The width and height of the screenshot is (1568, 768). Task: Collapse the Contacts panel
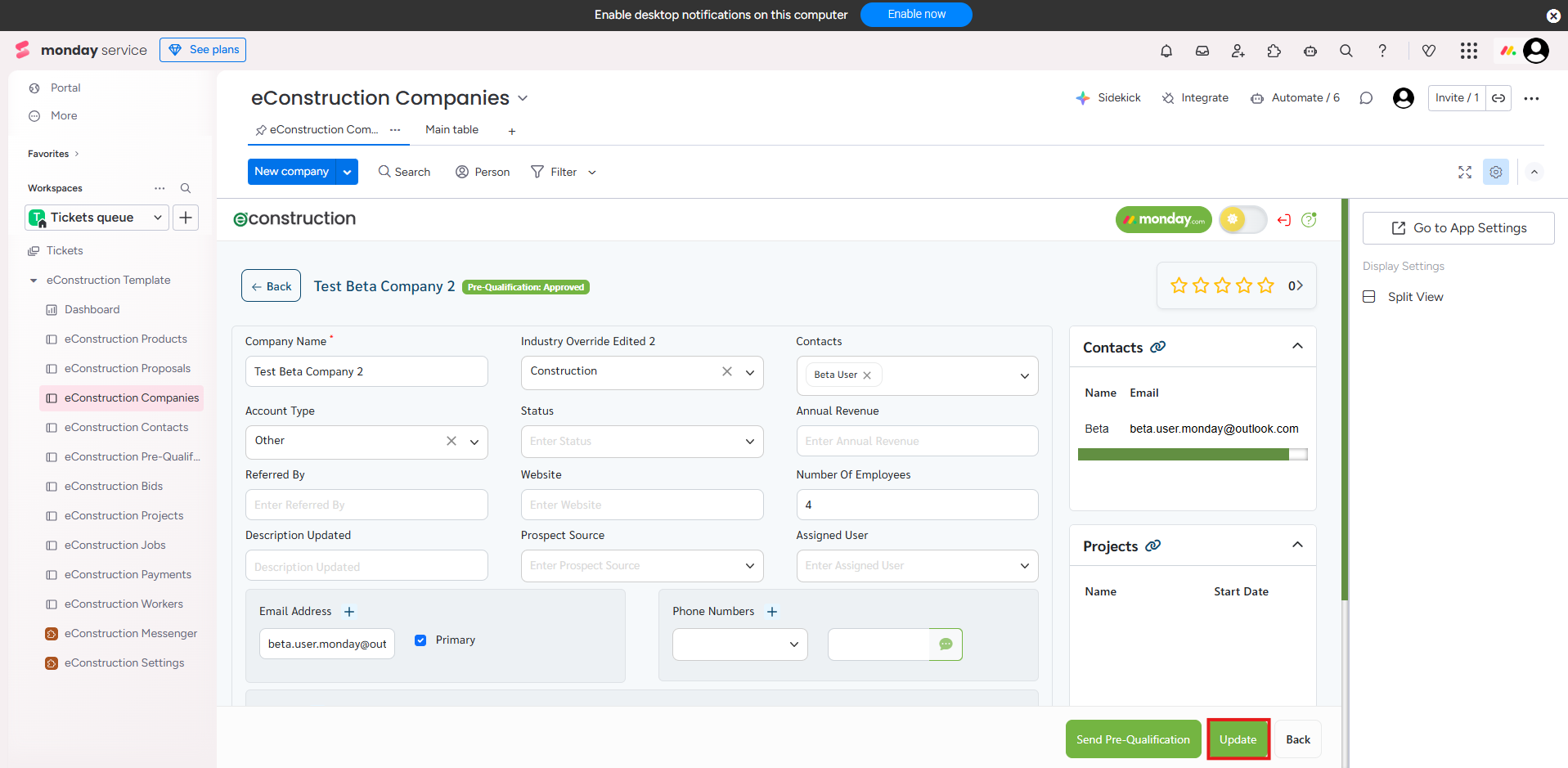click(1296, 347)
